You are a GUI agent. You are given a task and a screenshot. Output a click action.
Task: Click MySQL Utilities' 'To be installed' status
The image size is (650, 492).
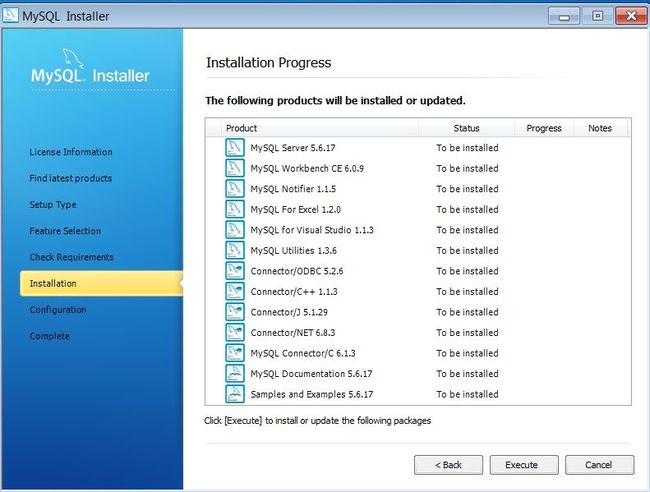point(467,251)
